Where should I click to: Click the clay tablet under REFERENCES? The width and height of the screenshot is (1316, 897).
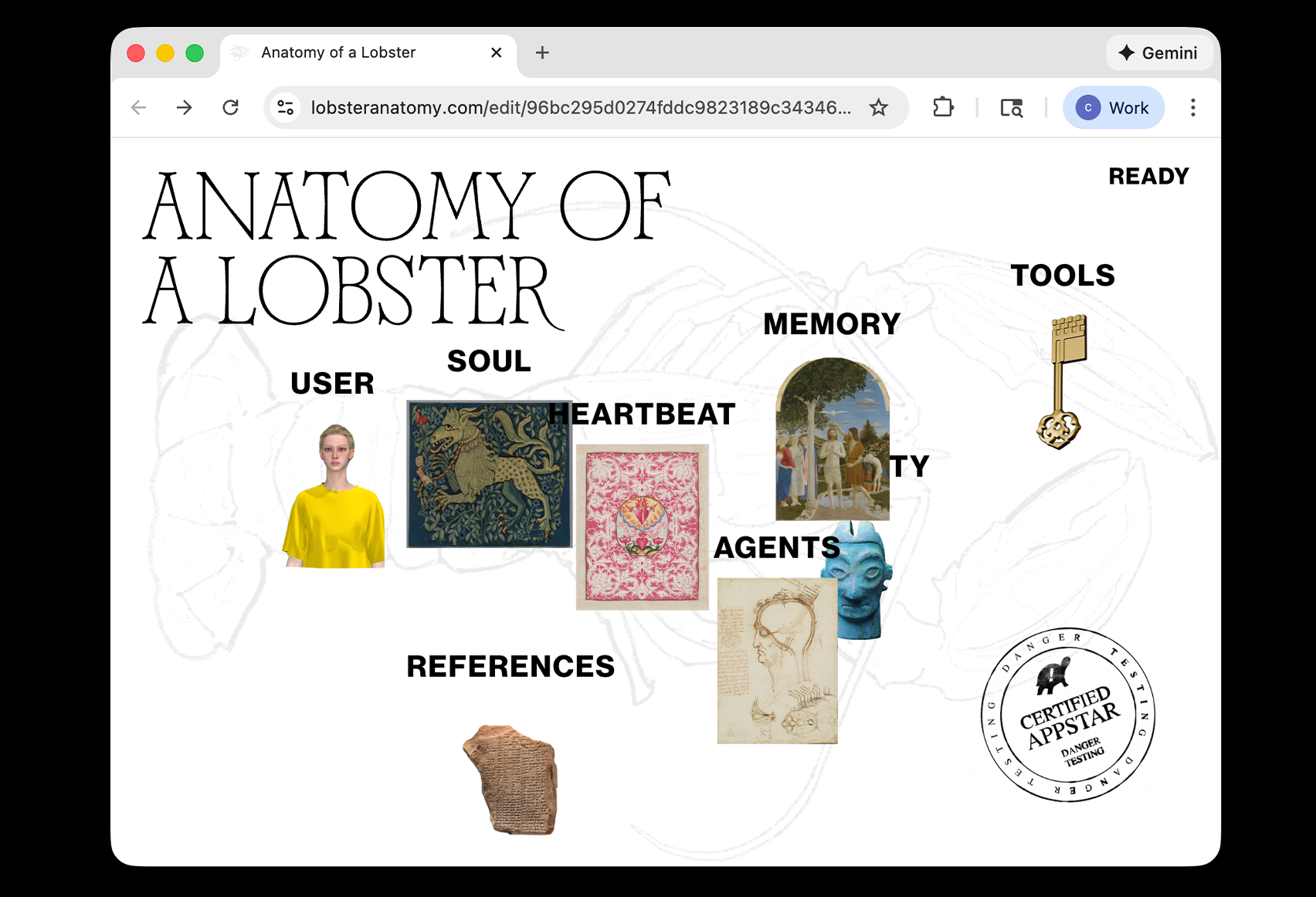(x=510, y=780)
